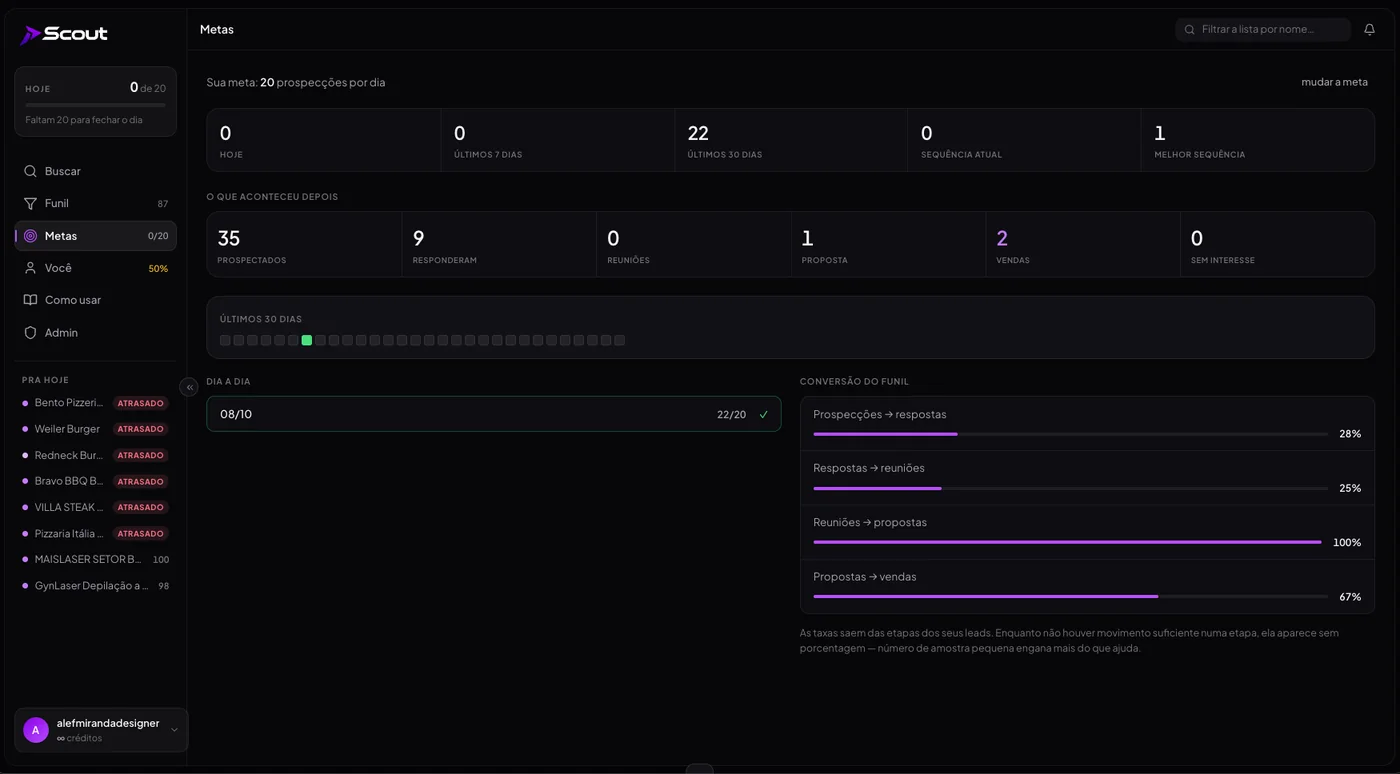Open the Pizzaria Itália... lead

(x=95, y=533)
